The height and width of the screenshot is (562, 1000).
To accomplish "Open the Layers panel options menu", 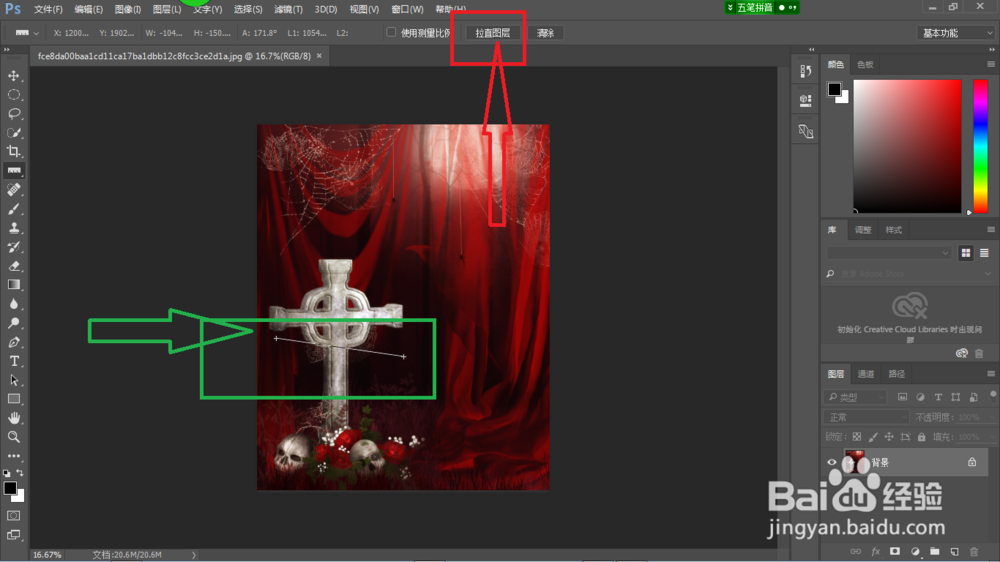I will [x=990, y=374].
